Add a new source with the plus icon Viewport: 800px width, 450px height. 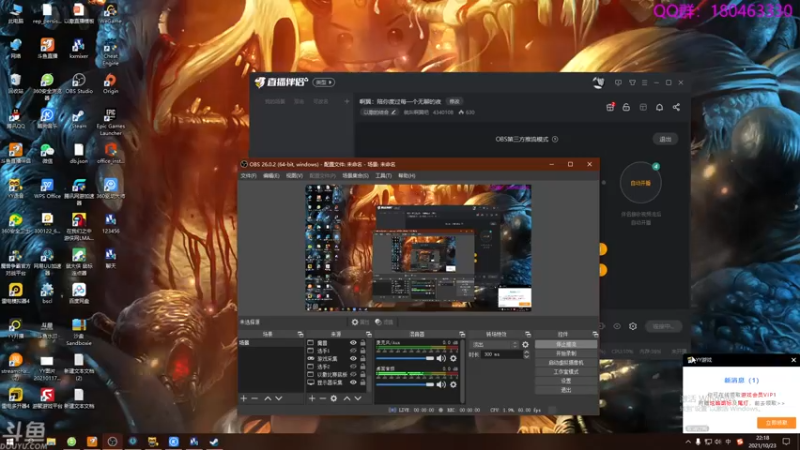(312, 398)
